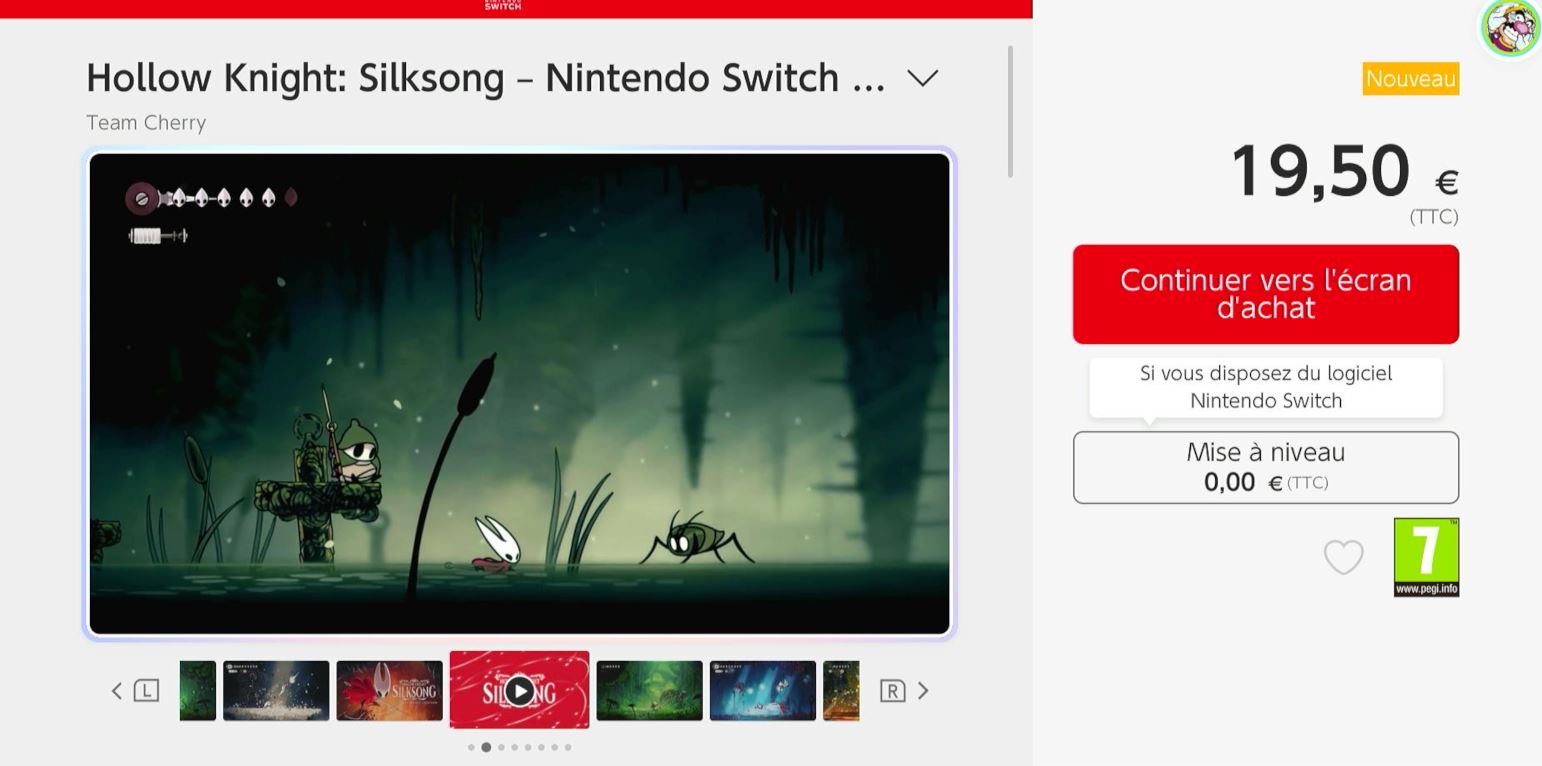Click the Team Cherry publisher link

click(x=146, y=122)
